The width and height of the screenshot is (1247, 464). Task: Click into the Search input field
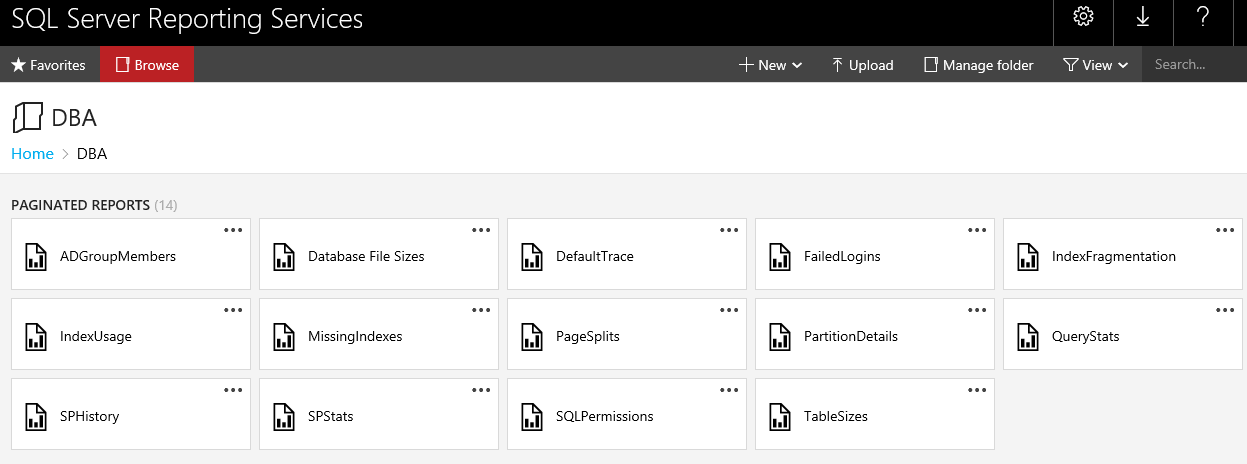click(1192, 65)
